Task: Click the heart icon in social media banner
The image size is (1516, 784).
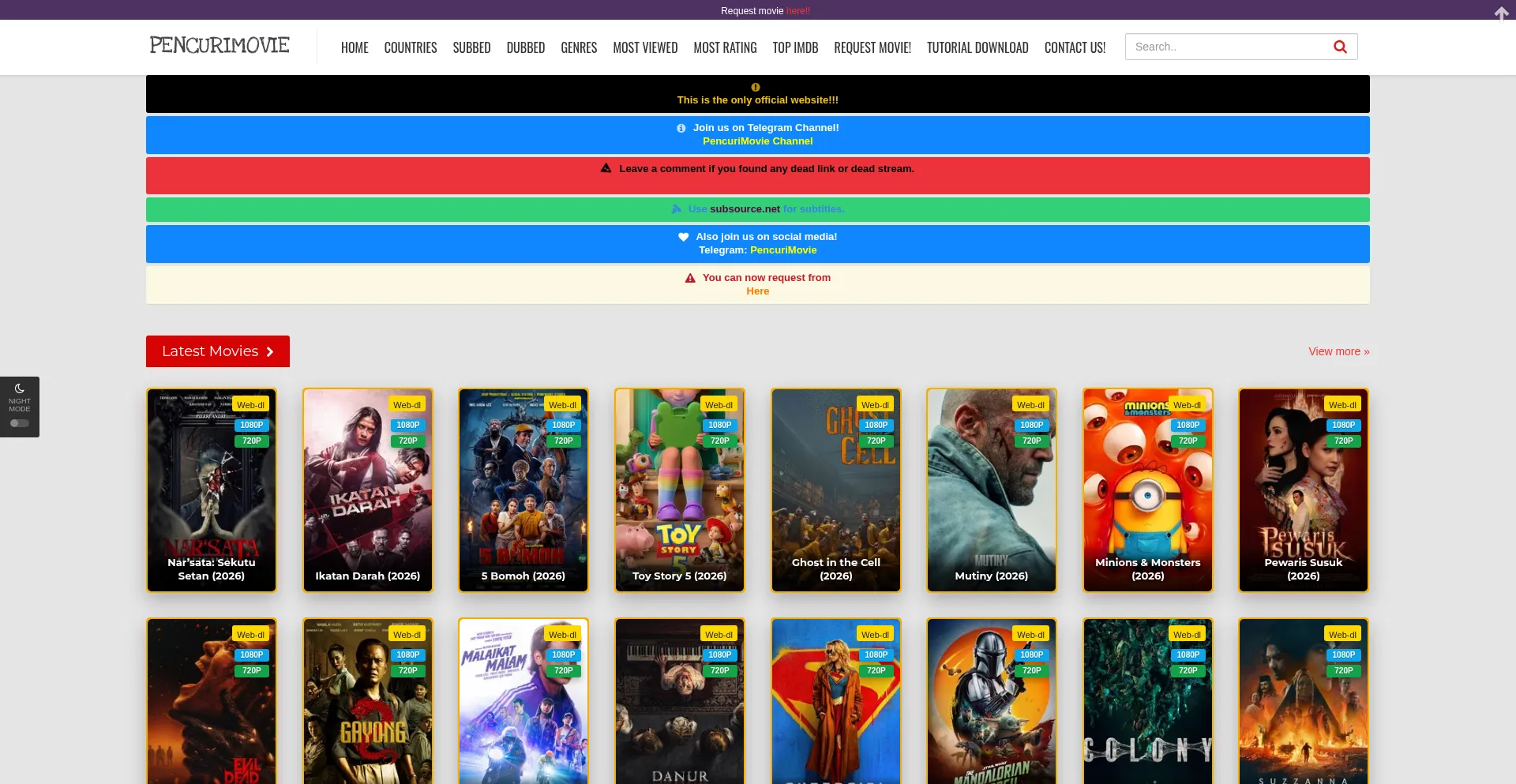Action: pos(684,237)
